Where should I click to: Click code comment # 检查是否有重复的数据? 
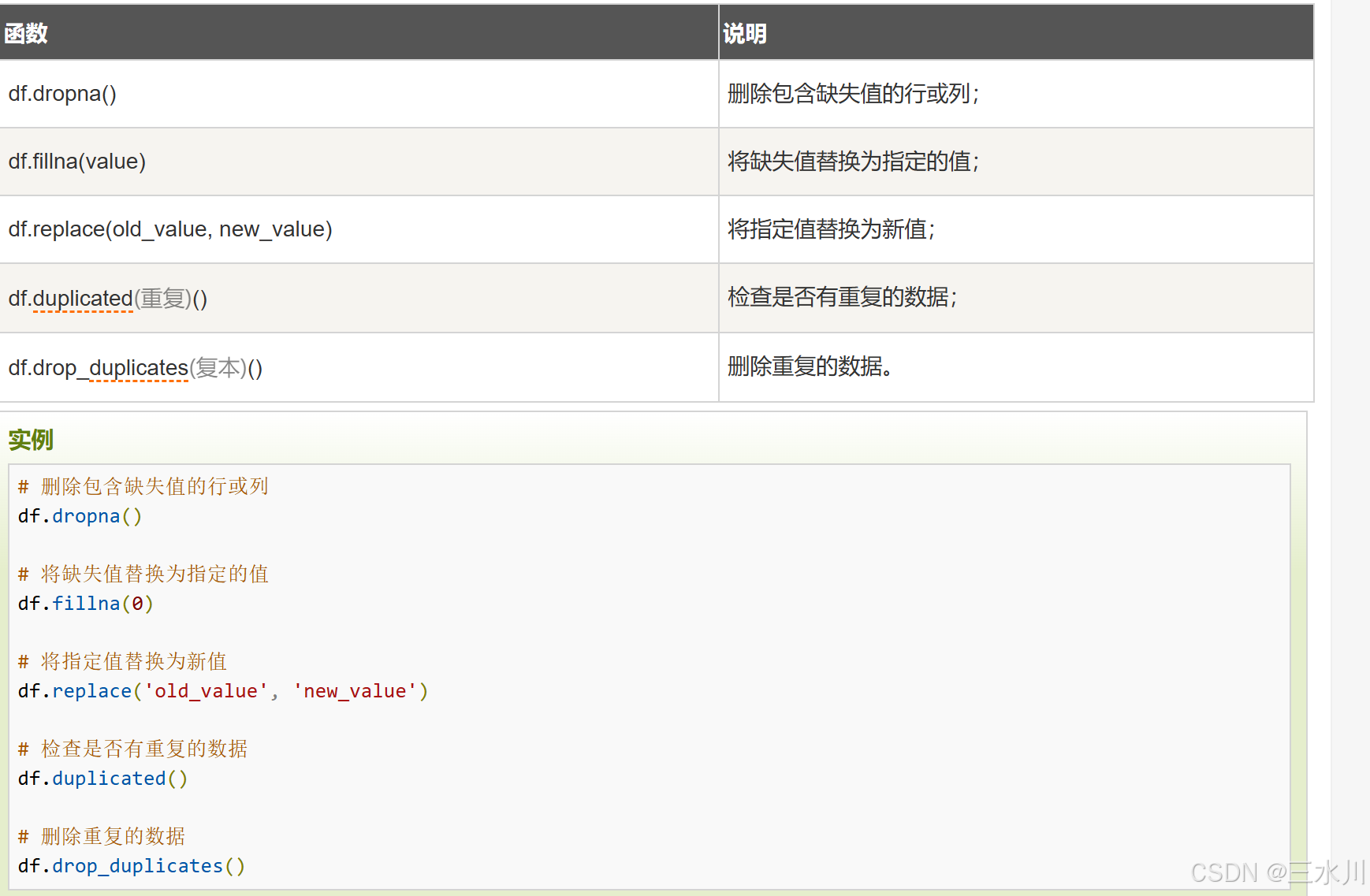tap(132, 749)
